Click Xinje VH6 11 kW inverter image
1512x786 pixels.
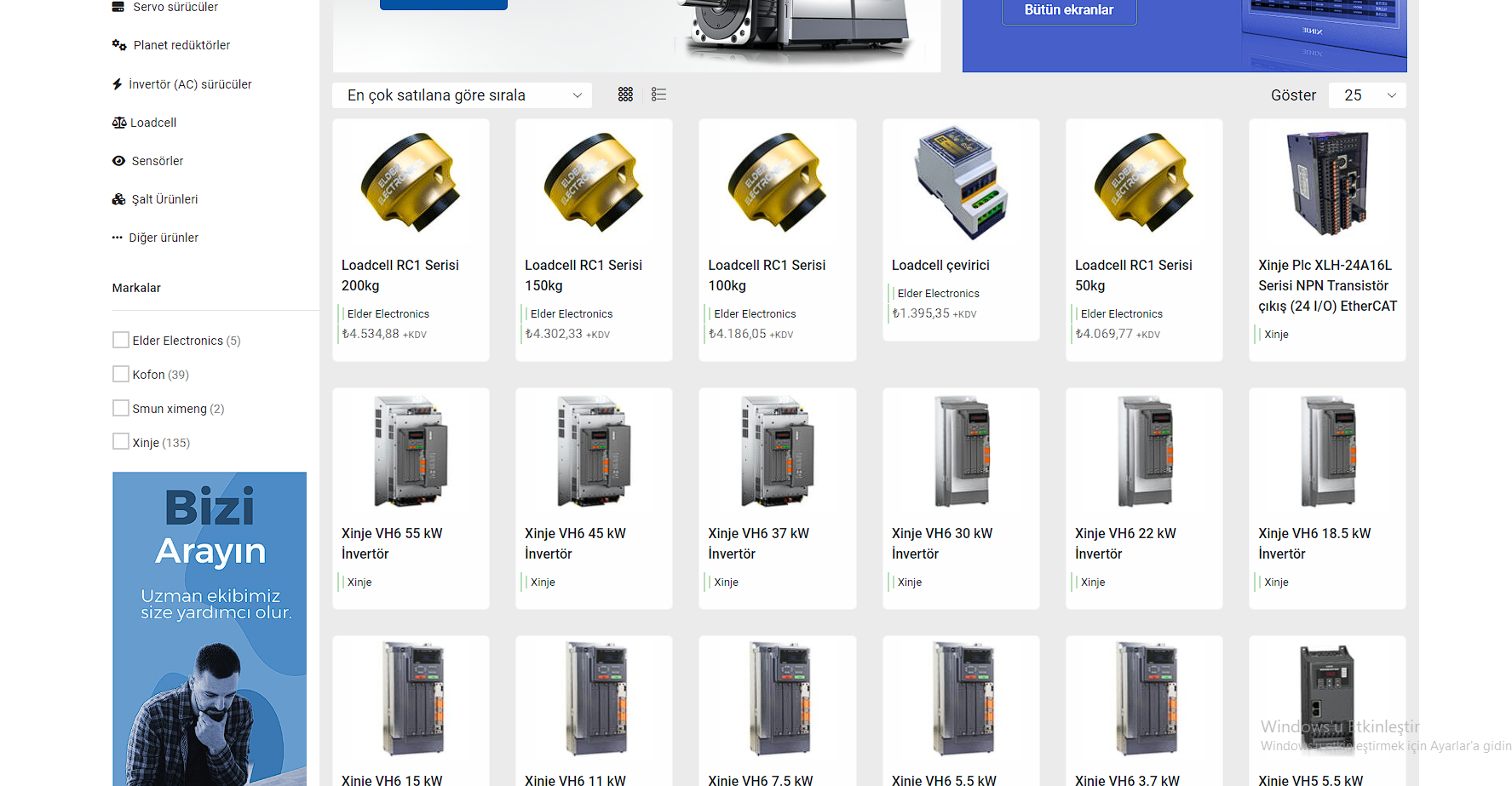[594, 698]
